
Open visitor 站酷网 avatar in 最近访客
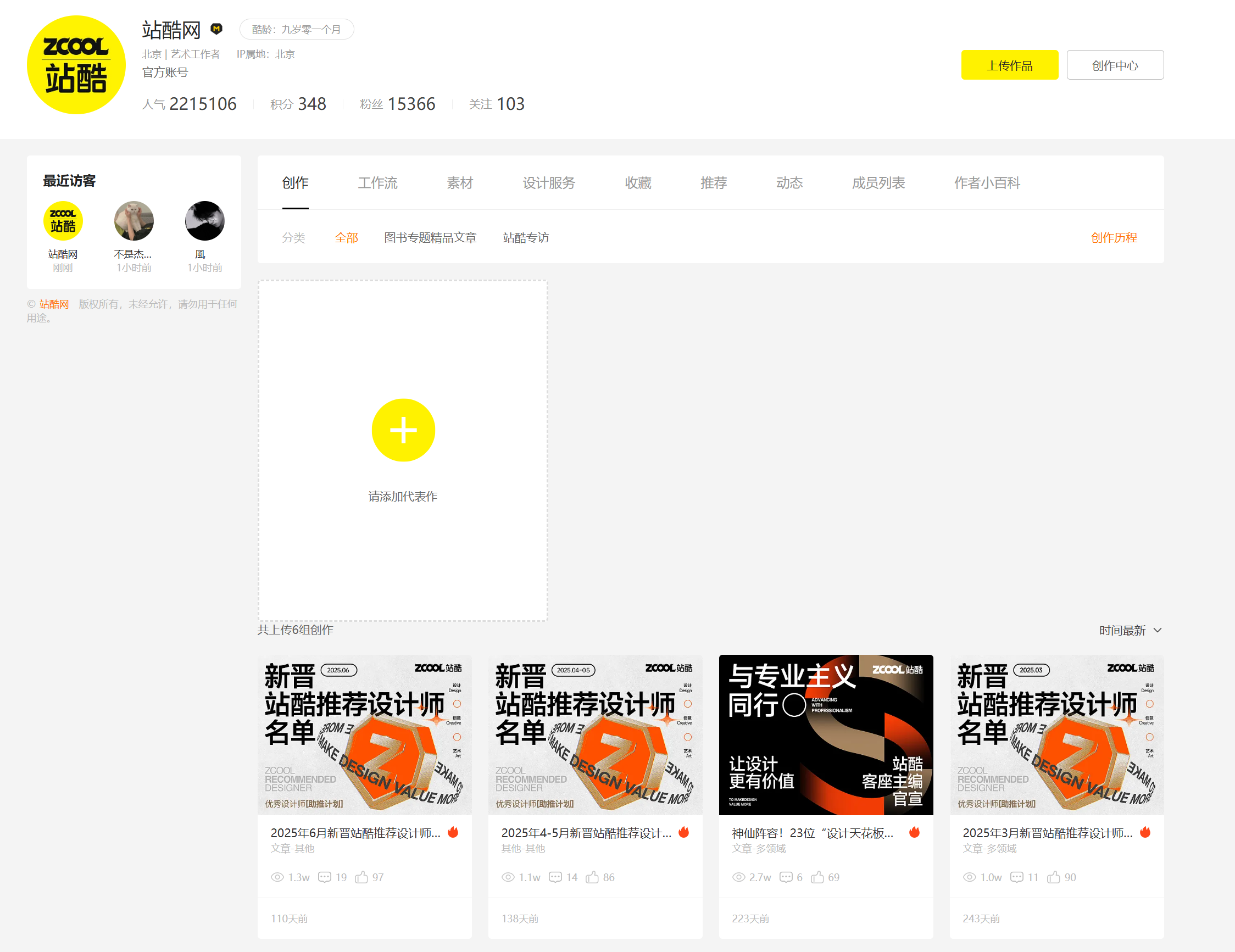point(63,221)
